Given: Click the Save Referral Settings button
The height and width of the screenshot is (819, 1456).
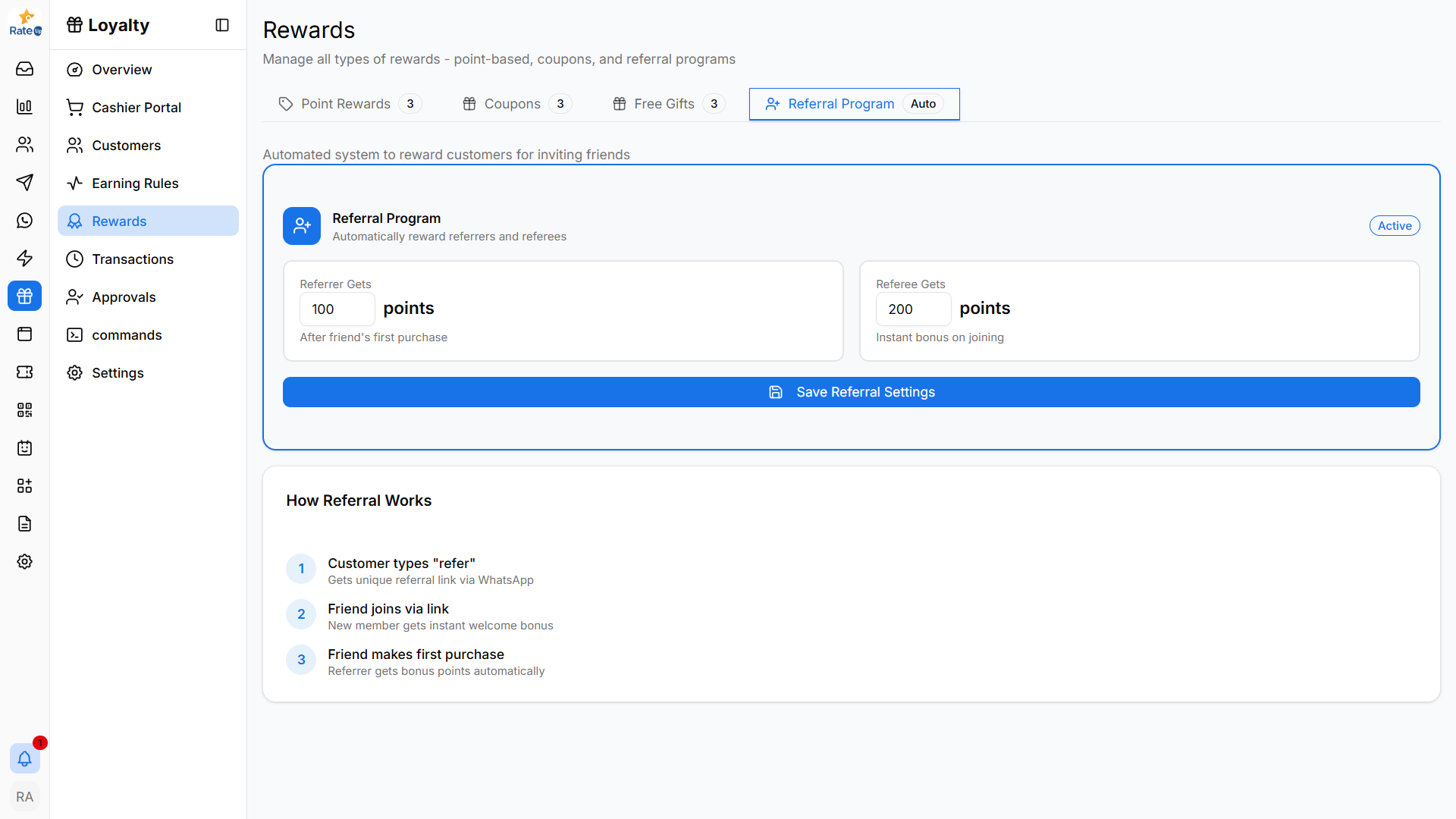Looking at the screenshot, I should (x=851, y=392).
